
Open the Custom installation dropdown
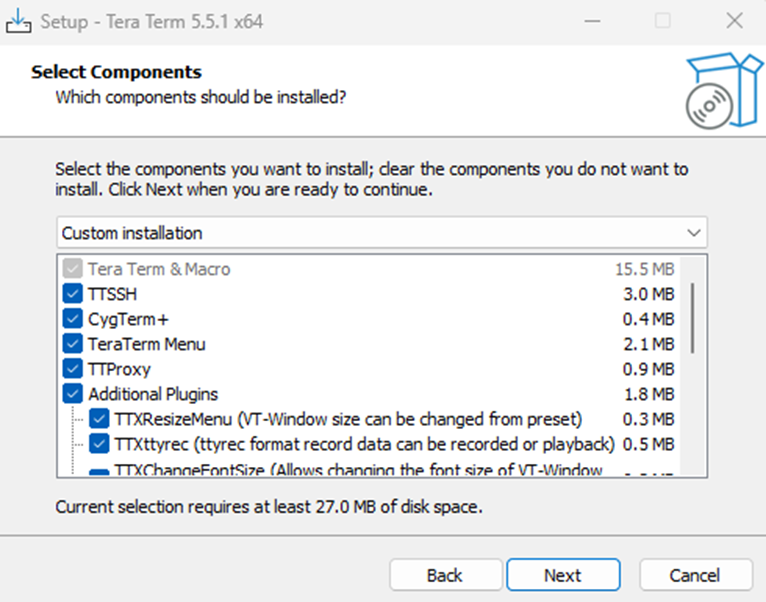380,233
